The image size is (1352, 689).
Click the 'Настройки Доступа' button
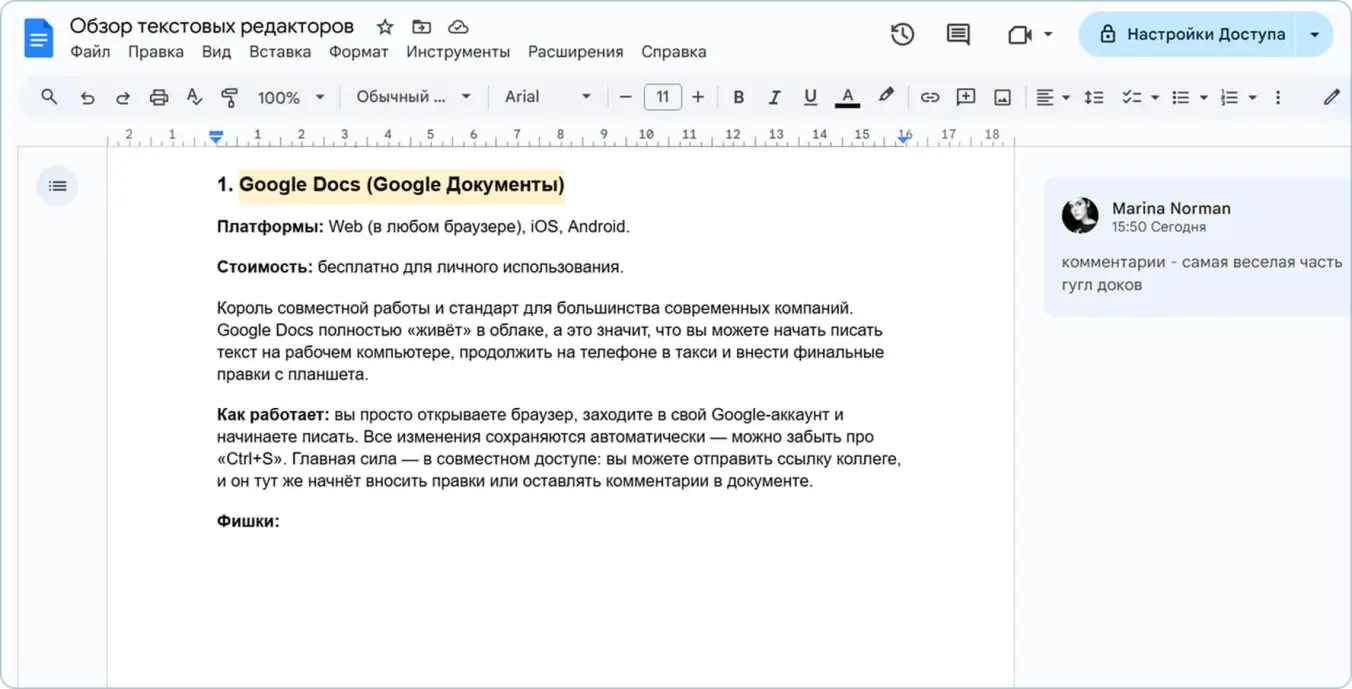click(1205, 33)
